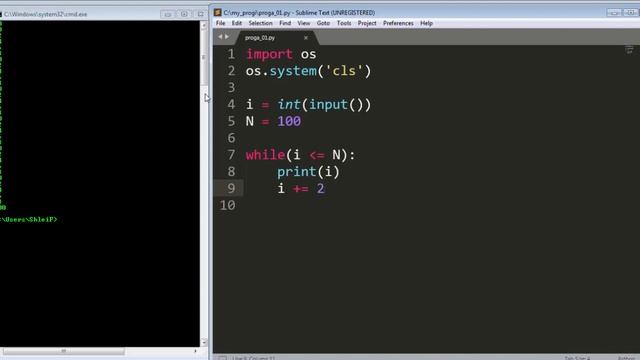Click the minimap preview in Sublime editor
This screenshot has height=360, width=640.
click(x=629, y=50)
